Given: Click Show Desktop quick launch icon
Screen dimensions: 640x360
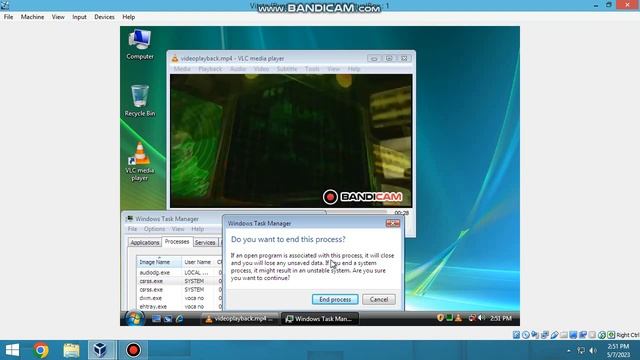Looking at the screenshot, I should coord(156,319).
